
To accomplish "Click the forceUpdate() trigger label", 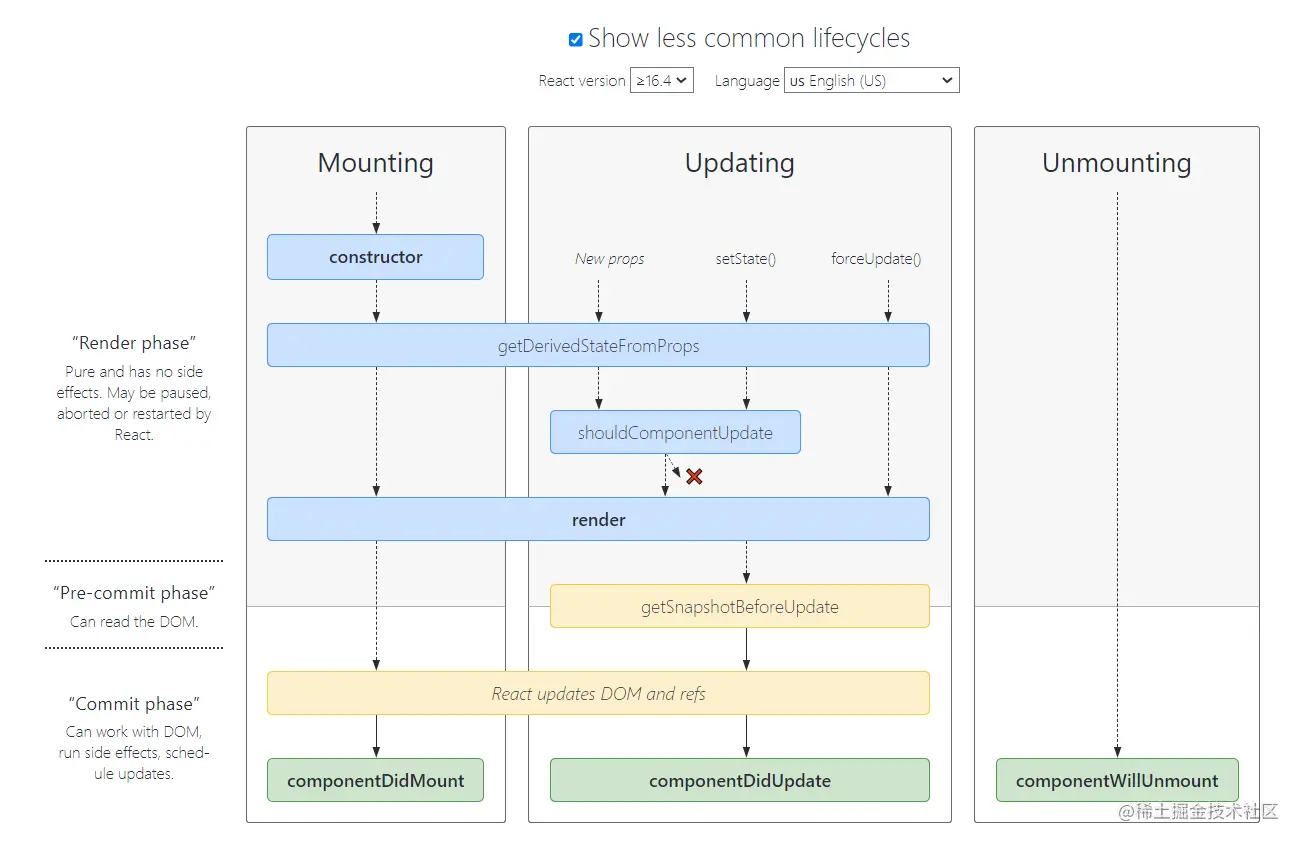I will (x=876, y=259).
